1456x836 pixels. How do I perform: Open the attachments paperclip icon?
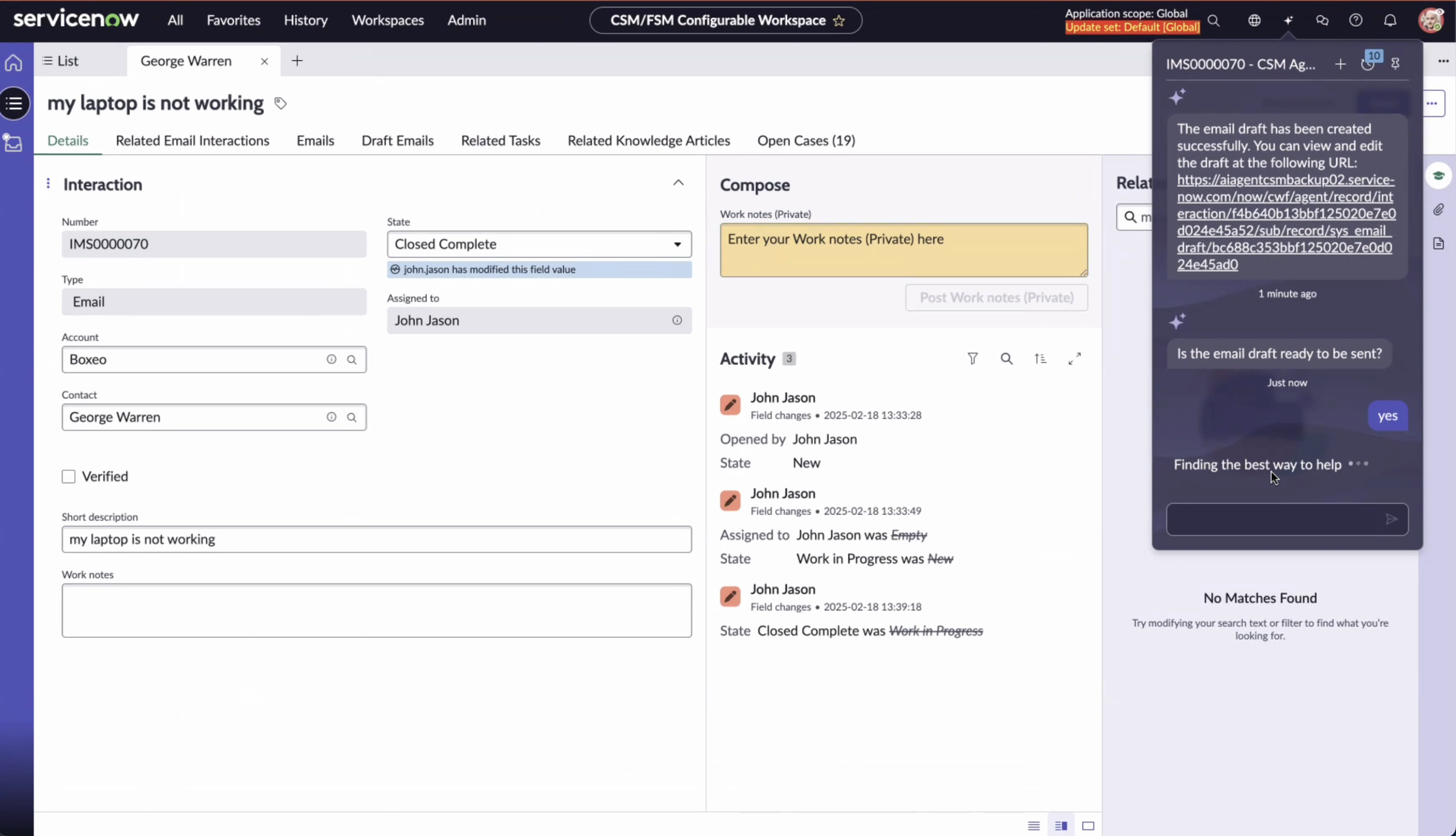[1438, 210]
